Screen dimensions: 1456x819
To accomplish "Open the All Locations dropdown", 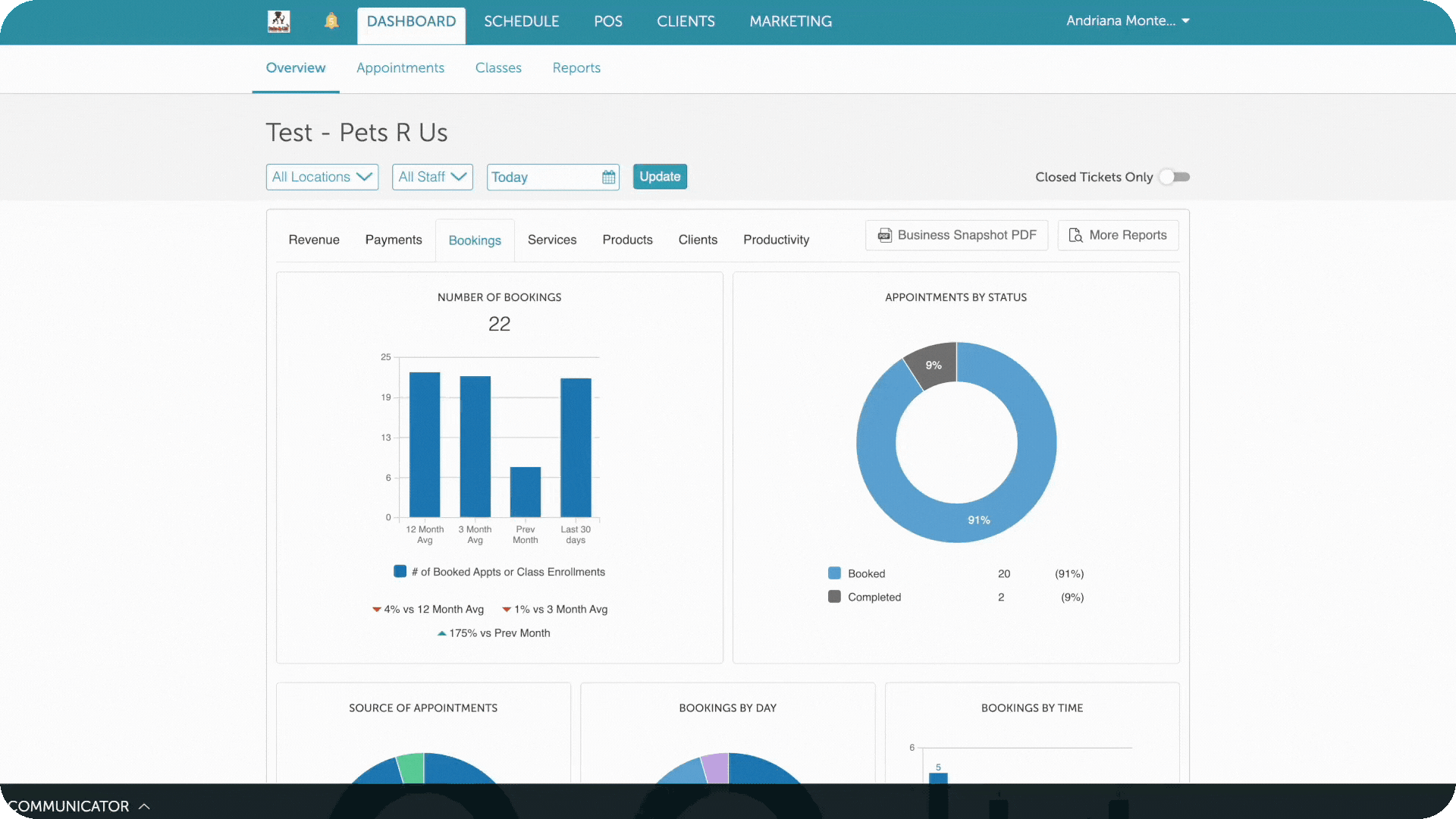I will 322,177.
